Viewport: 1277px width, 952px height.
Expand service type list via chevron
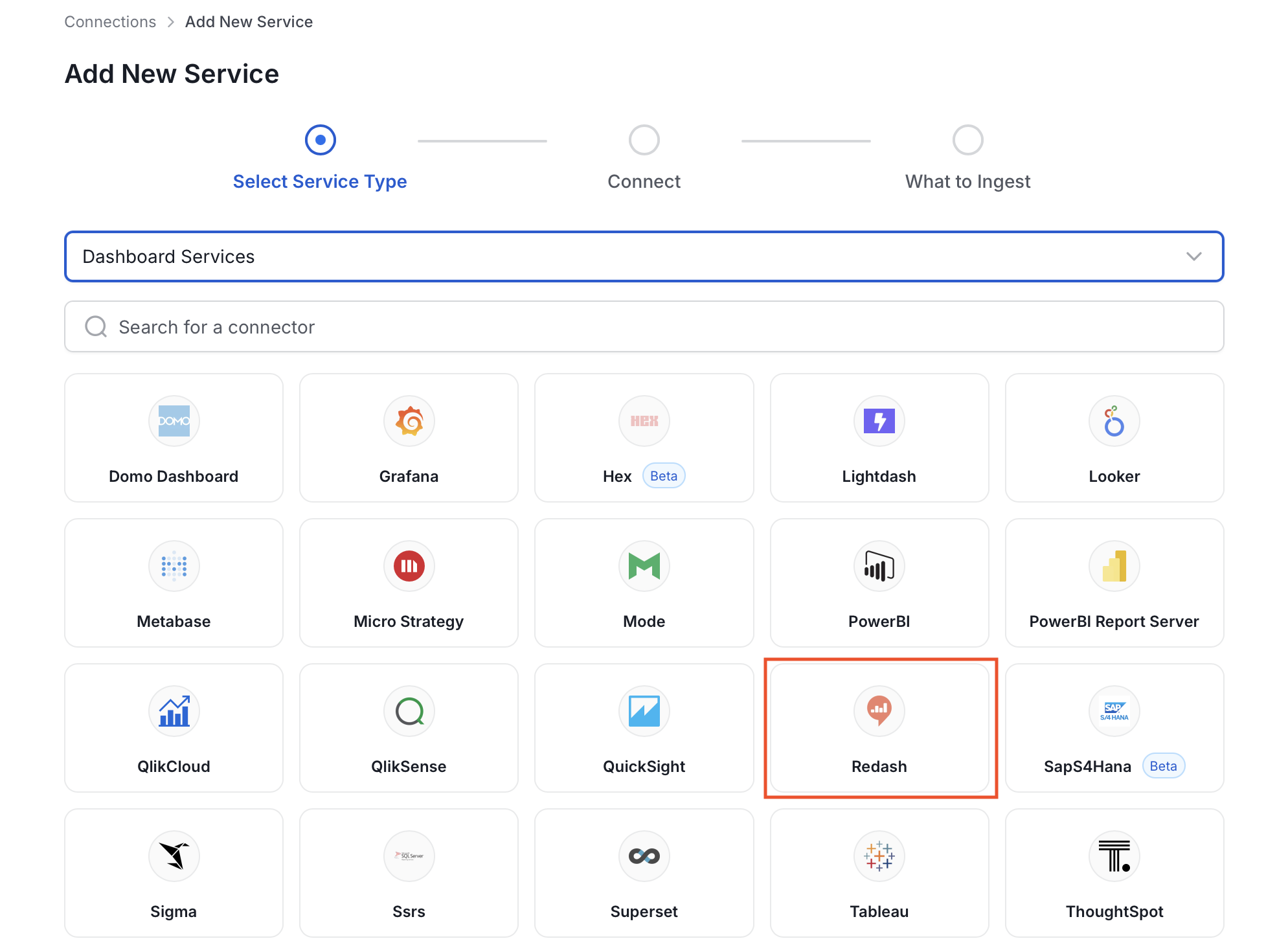pos(1194,256)
